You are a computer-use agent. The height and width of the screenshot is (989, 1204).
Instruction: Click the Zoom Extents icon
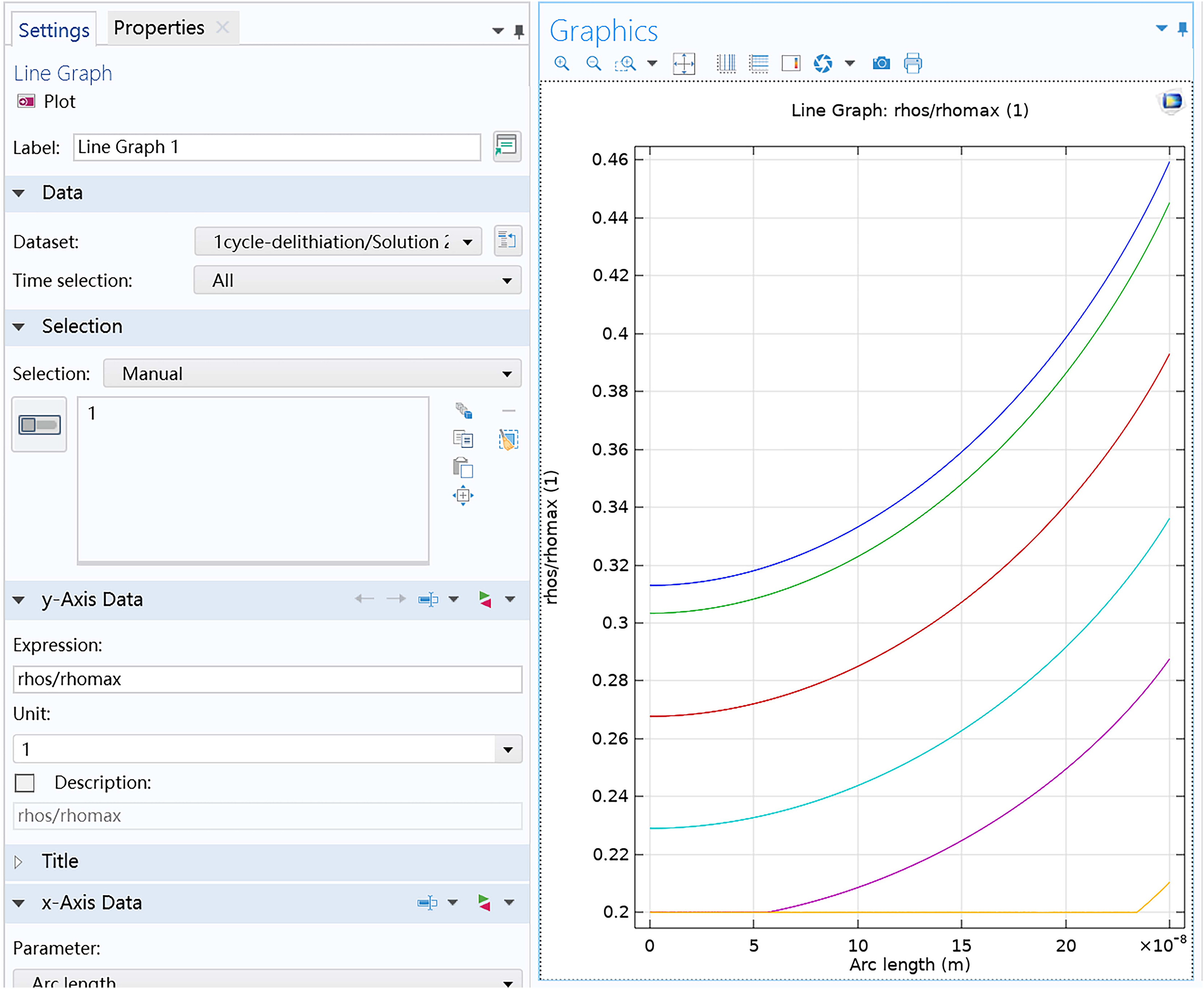tap(684, 63)
